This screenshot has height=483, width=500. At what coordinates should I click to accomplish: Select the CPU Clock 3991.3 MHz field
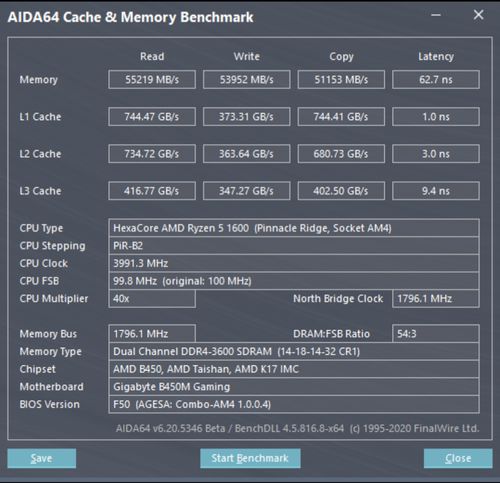[294, 263]
